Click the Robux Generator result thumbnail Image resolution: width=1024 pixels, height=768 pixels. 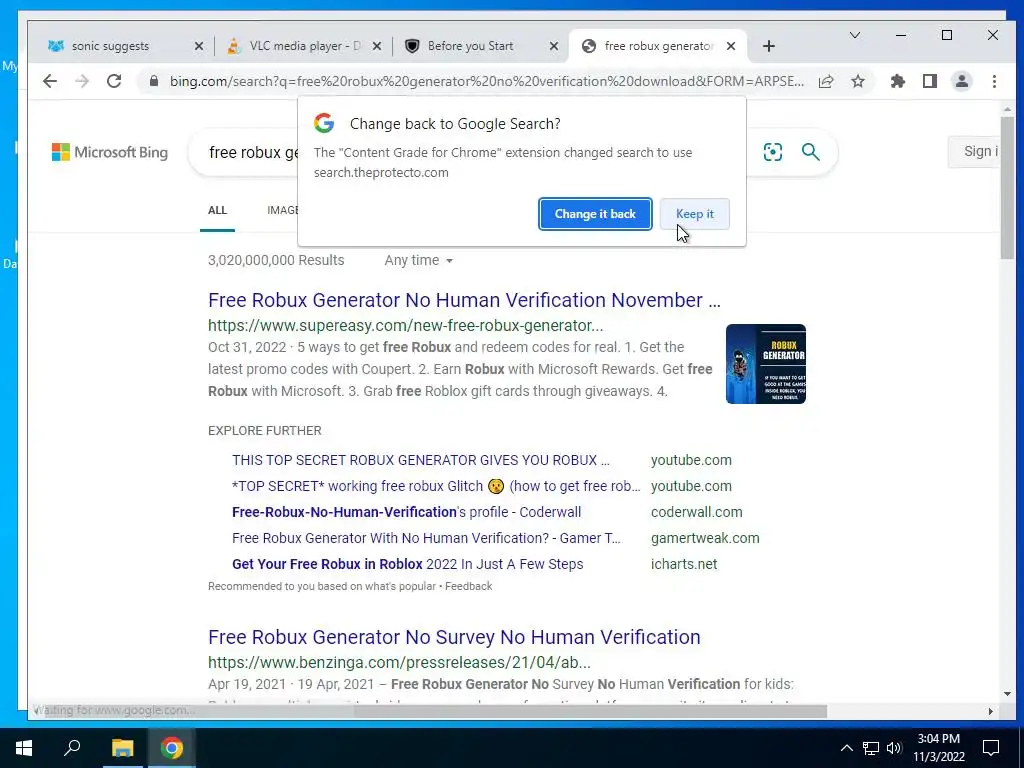(x=765, y=364)
